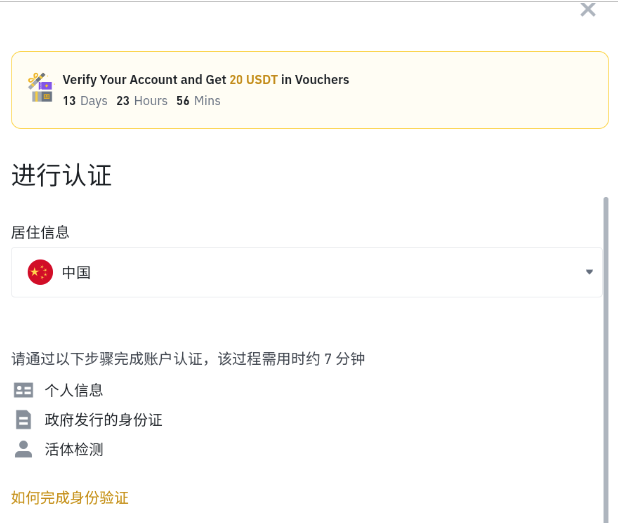
Task: Click the voucher gift icon
Action: coord(40,88)
